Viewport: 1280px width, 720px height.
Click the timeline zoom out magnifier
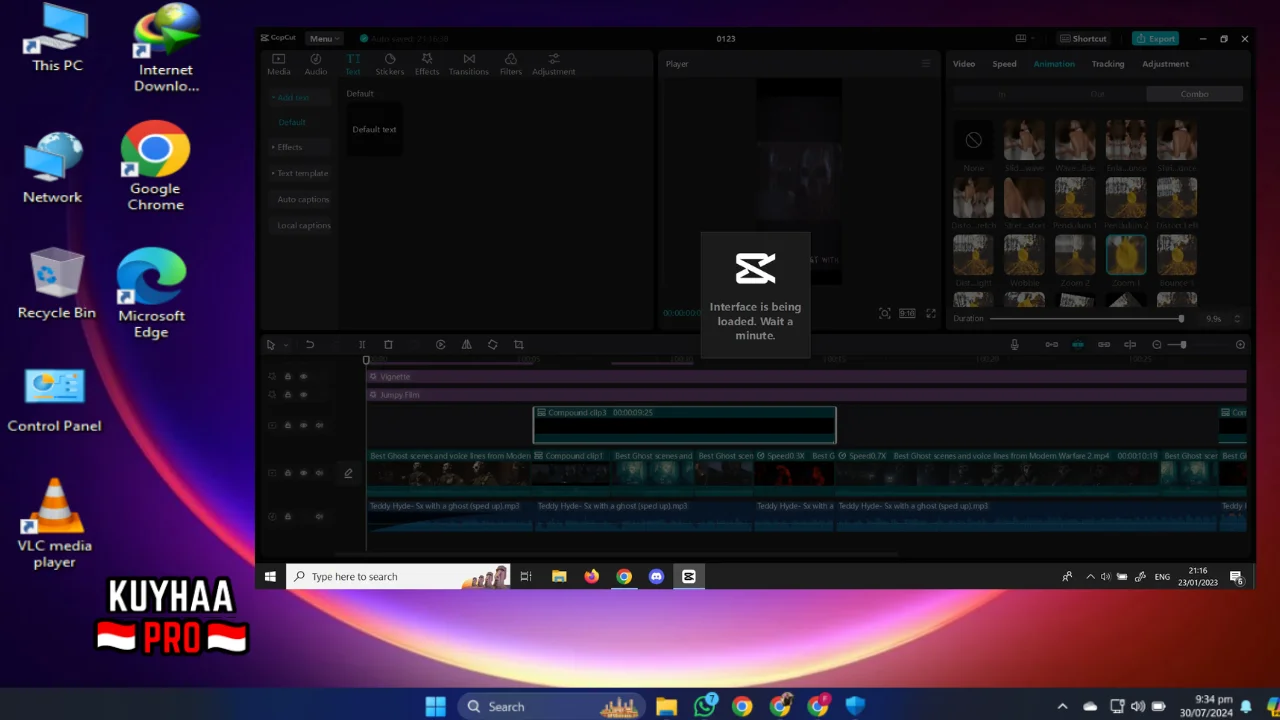click(x=1157, y=345)
